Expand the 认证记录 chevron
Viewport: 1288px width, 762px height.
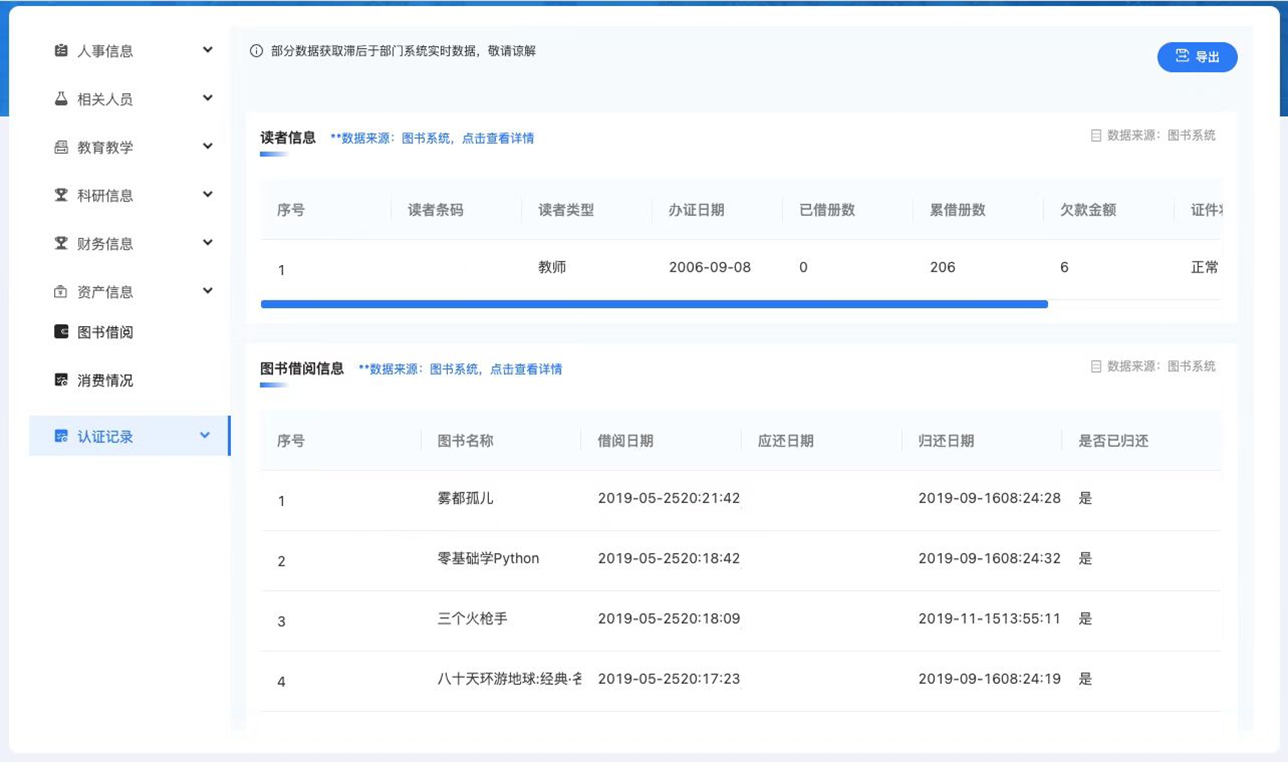205,435
